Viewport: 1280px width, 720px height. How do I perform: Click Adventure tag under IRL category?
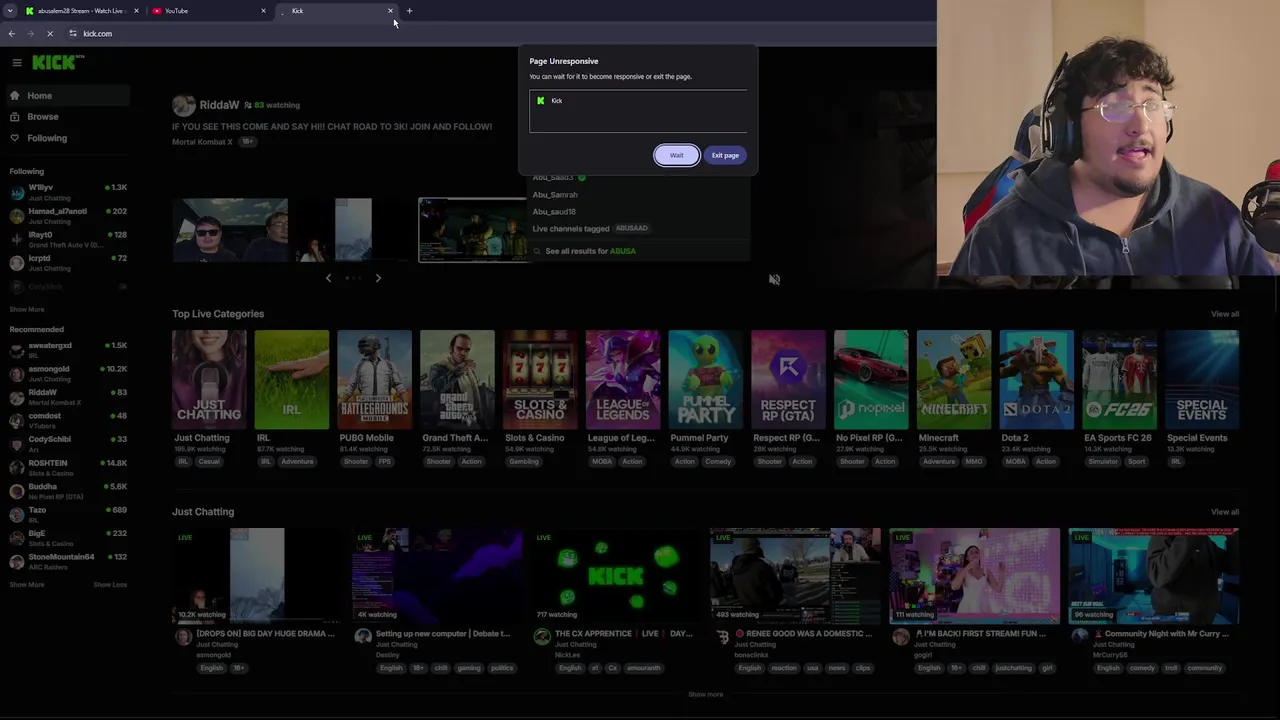point(297,462)
